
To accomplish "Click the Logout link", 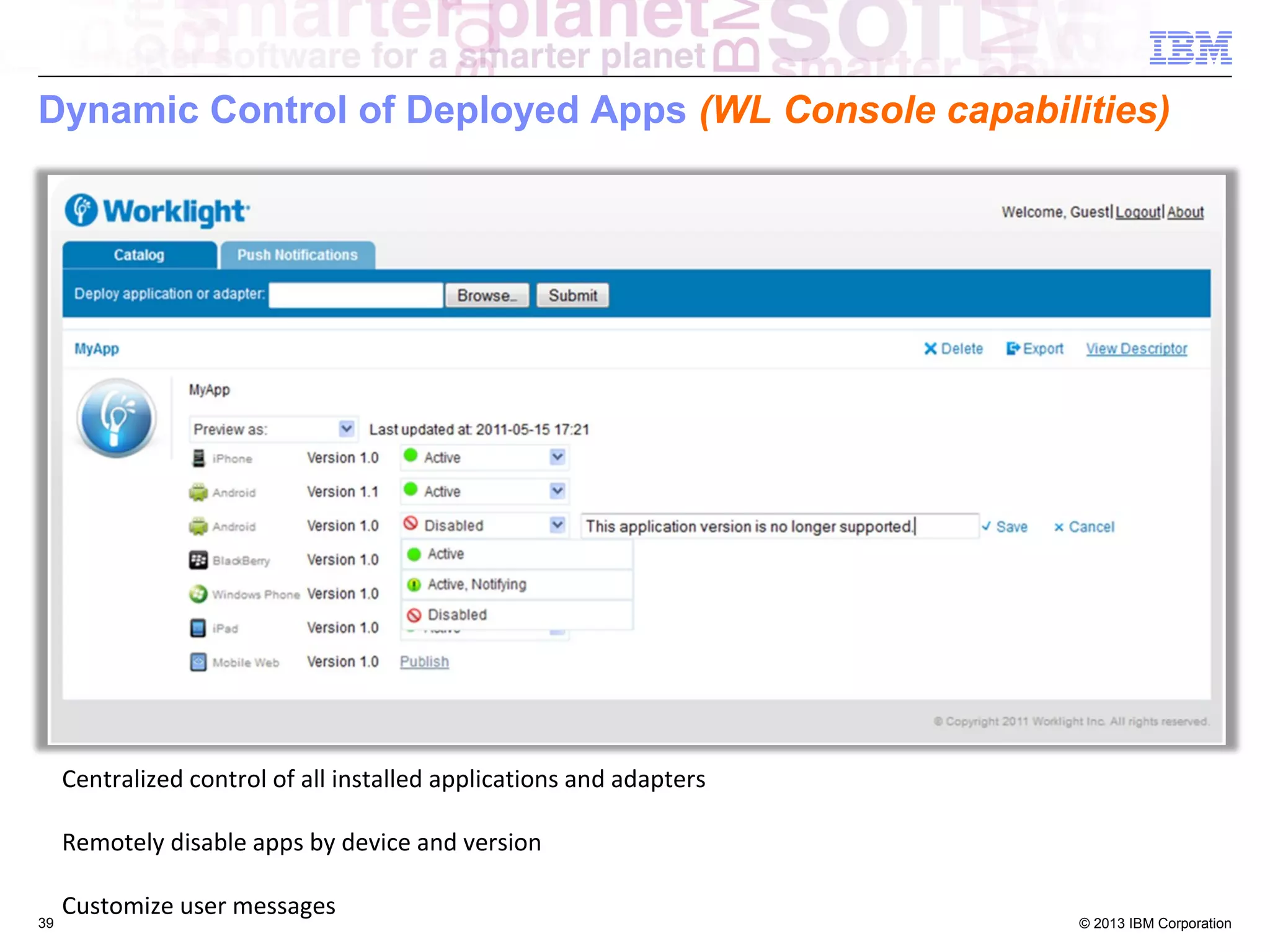I will [x=1138, y=212].
